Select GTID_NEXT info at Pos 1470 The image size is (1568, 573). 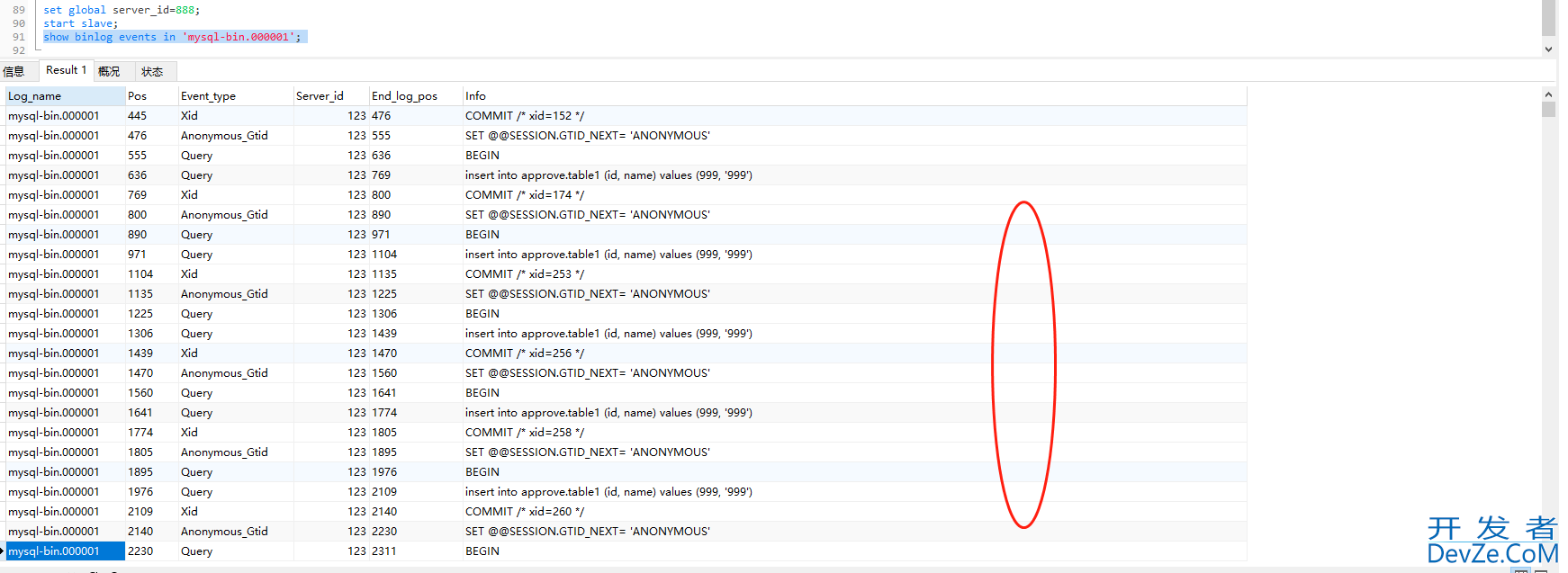coord(854,373)
